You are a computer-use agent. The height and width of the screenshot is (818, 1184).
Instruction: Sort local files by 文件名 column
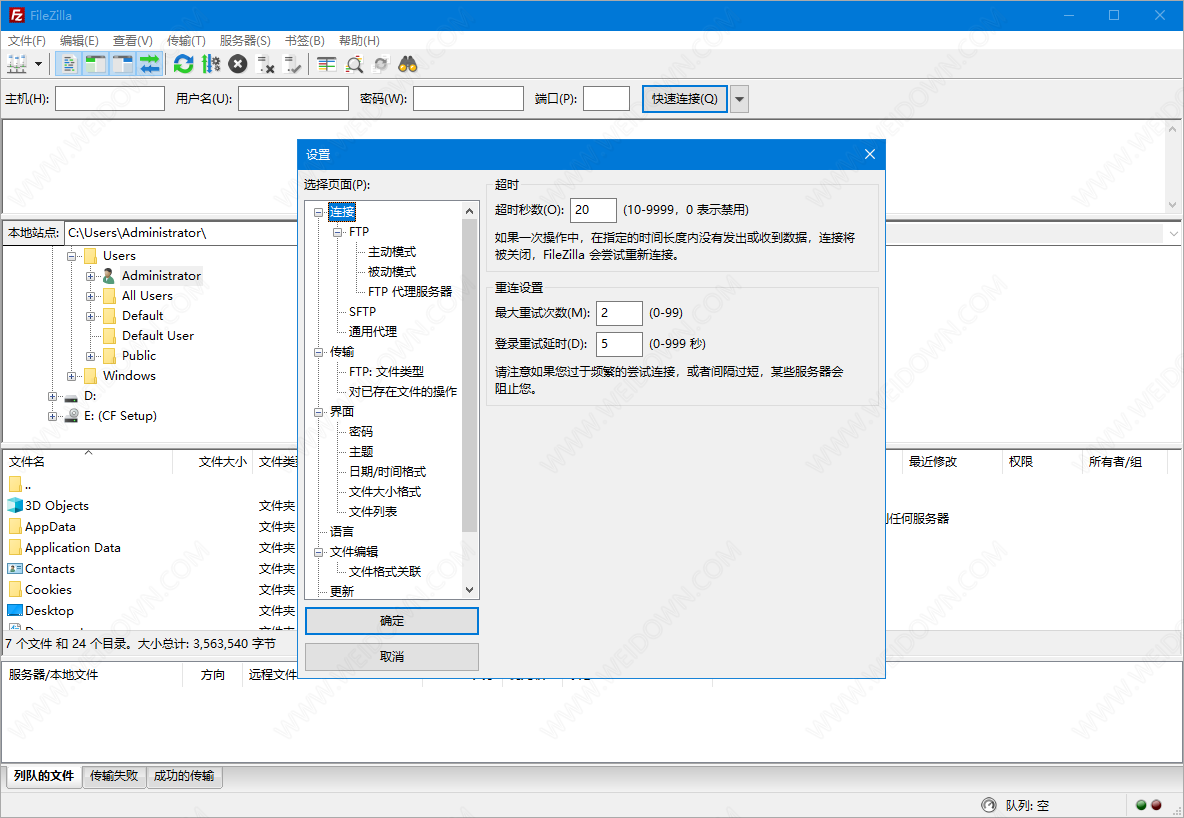(x=88, y=461)
